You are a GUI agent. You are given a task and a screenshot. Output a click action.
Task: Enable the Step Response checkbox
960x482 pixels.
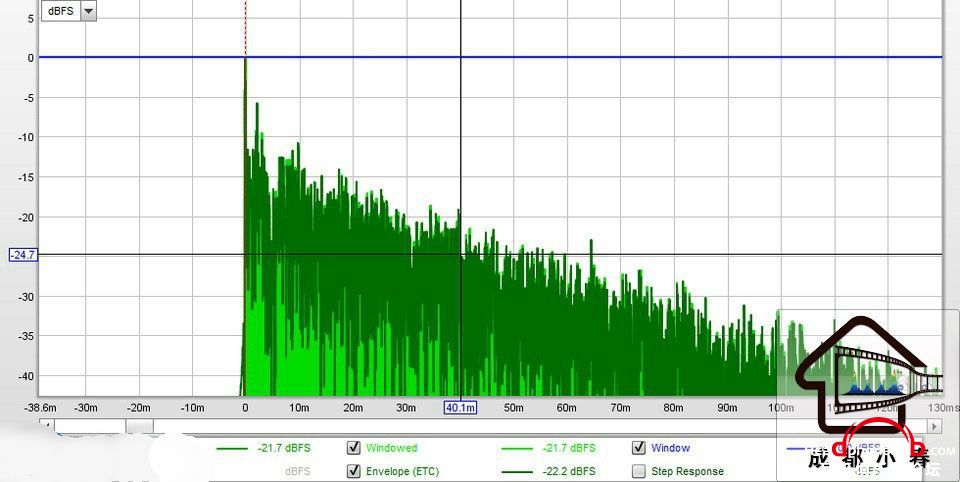(639, 471)
